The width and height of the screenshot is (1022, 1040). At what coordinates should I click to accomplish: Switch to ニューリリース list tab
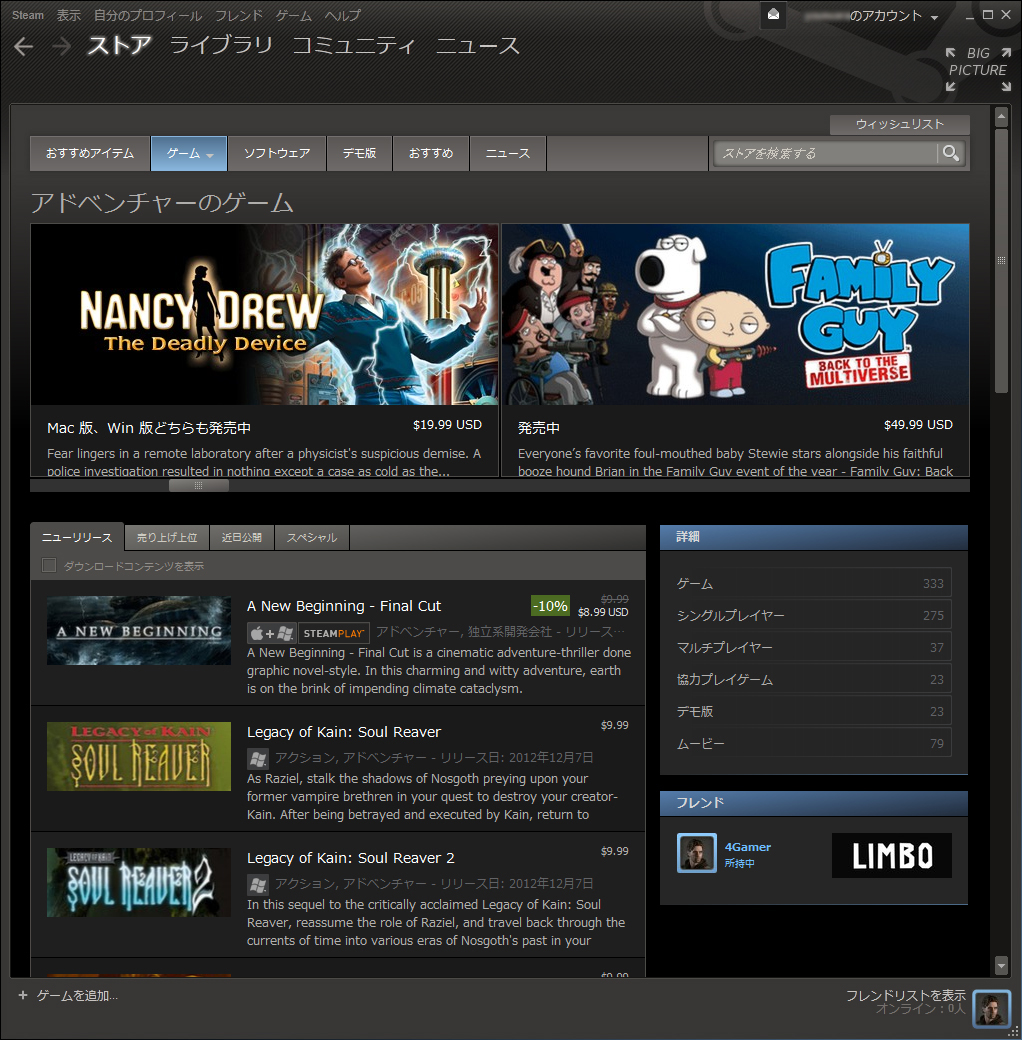77,537
